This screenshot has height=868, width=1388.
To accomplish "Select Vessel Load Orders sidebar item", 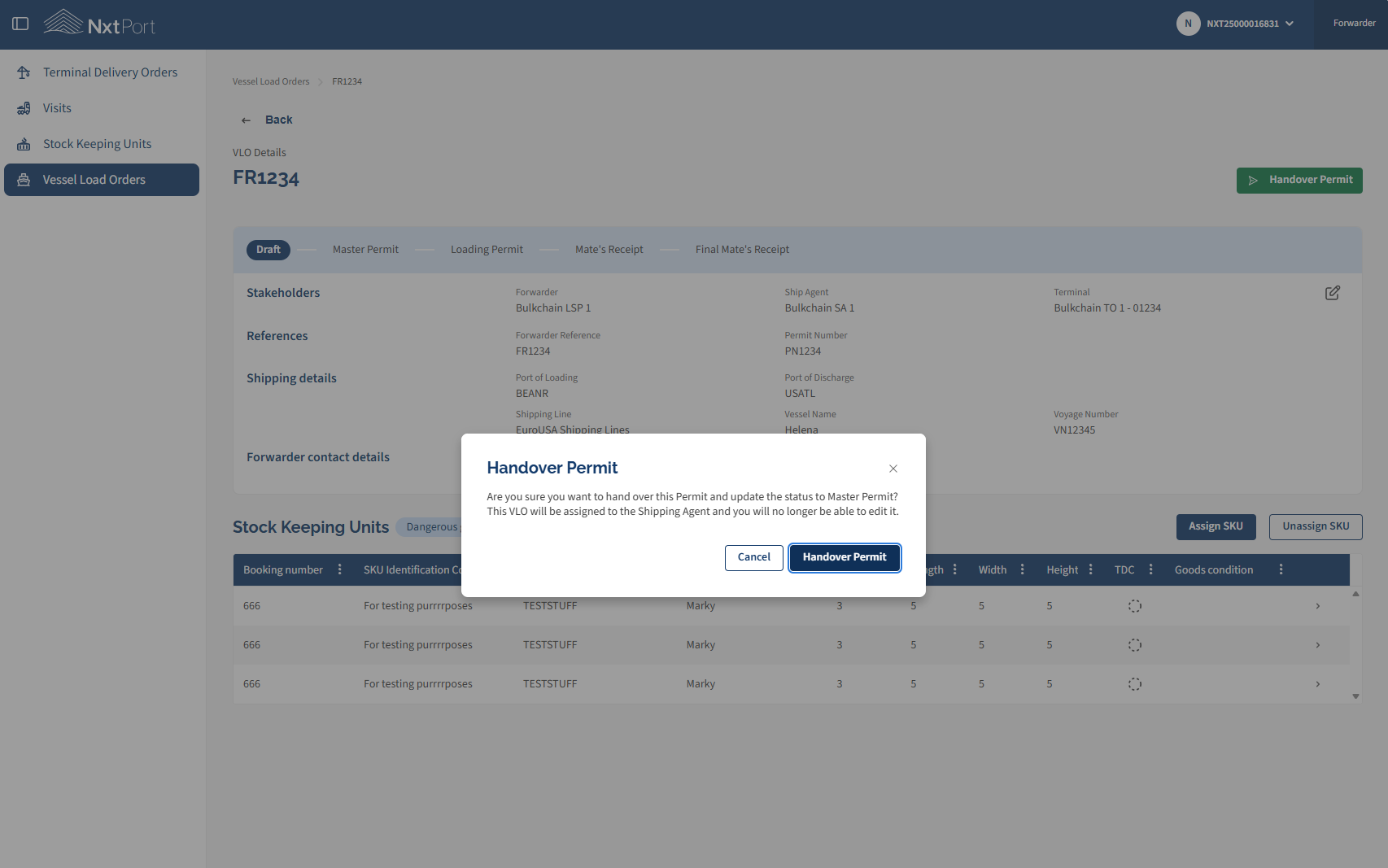I will [102, 180].
